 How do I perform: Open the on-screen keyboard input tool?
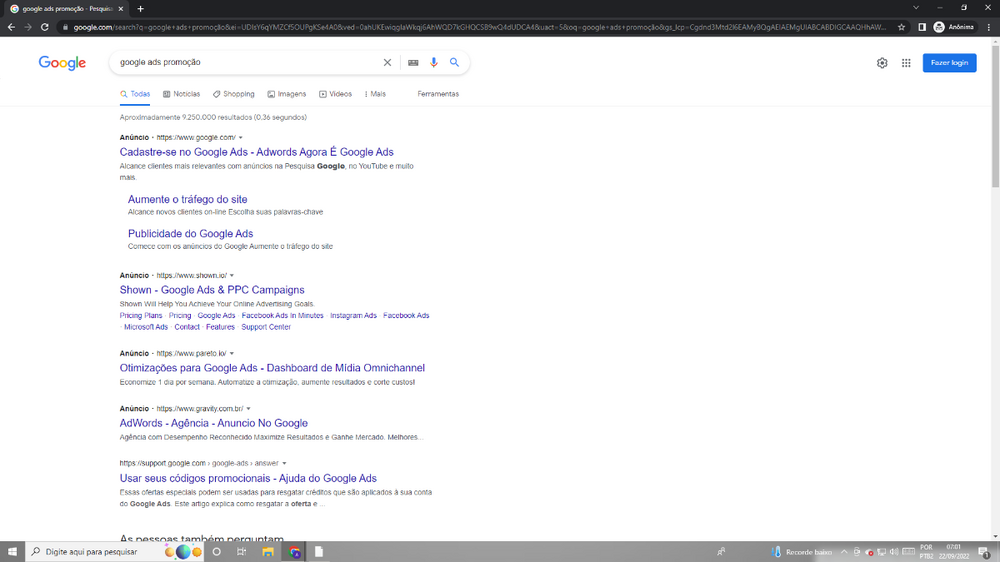pyautogui.click(x=413, y=63)
